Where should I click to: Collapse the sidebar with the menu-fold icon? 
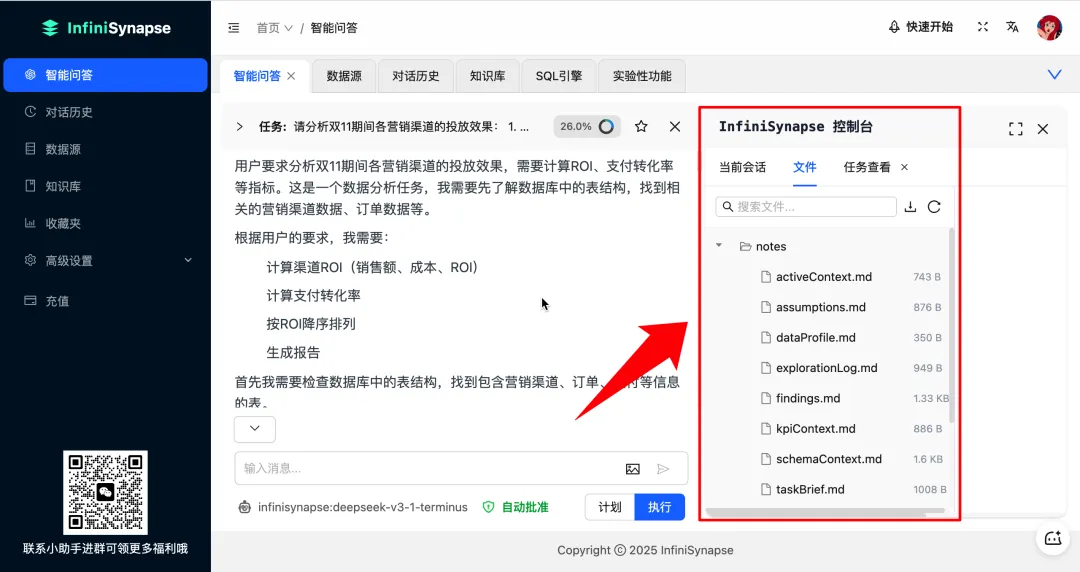233,28
